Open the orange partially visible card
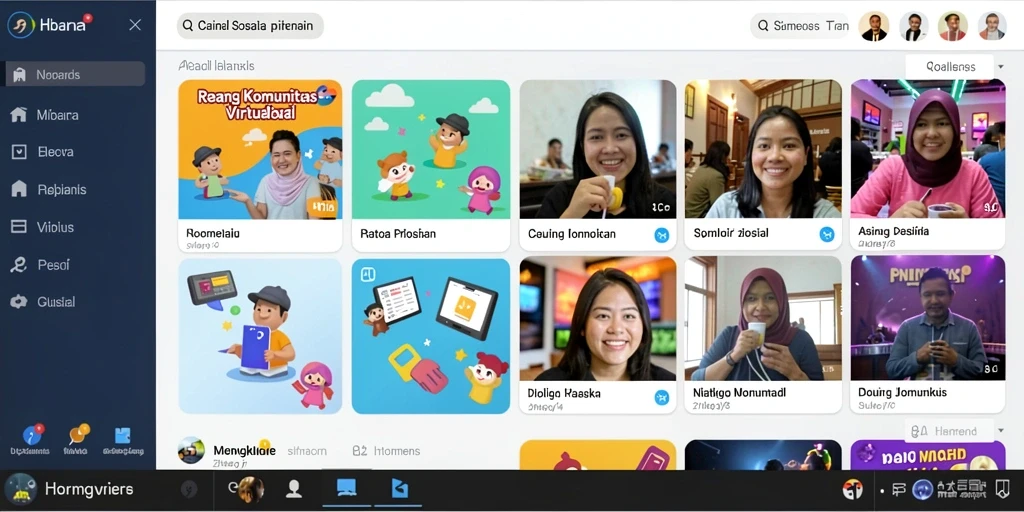The image size is (1024, 512). click(x=598, y=455)
